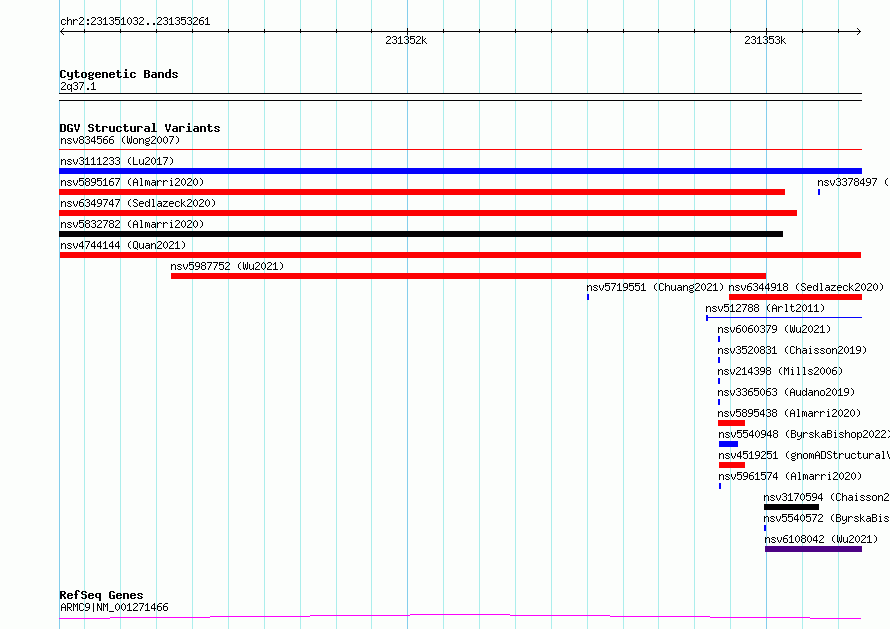Click the DGV Structural Variants heading
The height and width of the screenshot is (629, 890).
(x=140, y=128)
